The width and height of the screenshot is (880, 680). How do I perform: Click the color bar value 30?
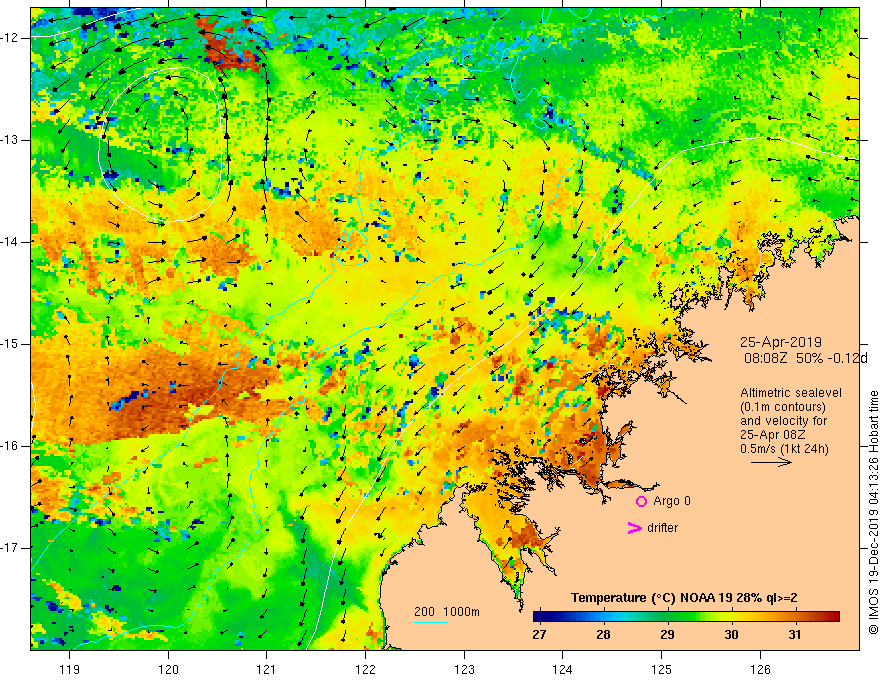[731, 635]
